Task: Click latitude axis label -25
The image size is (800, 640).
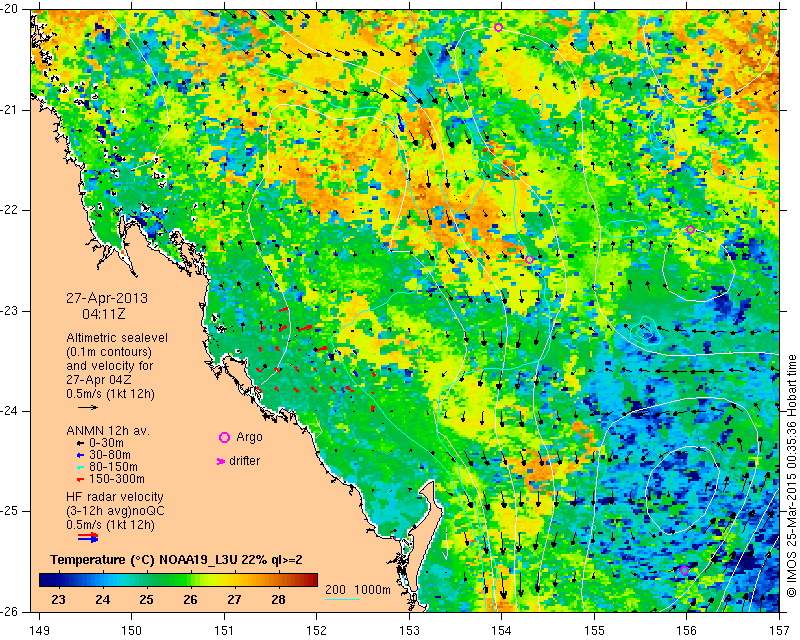Action: tap(10, 511)
